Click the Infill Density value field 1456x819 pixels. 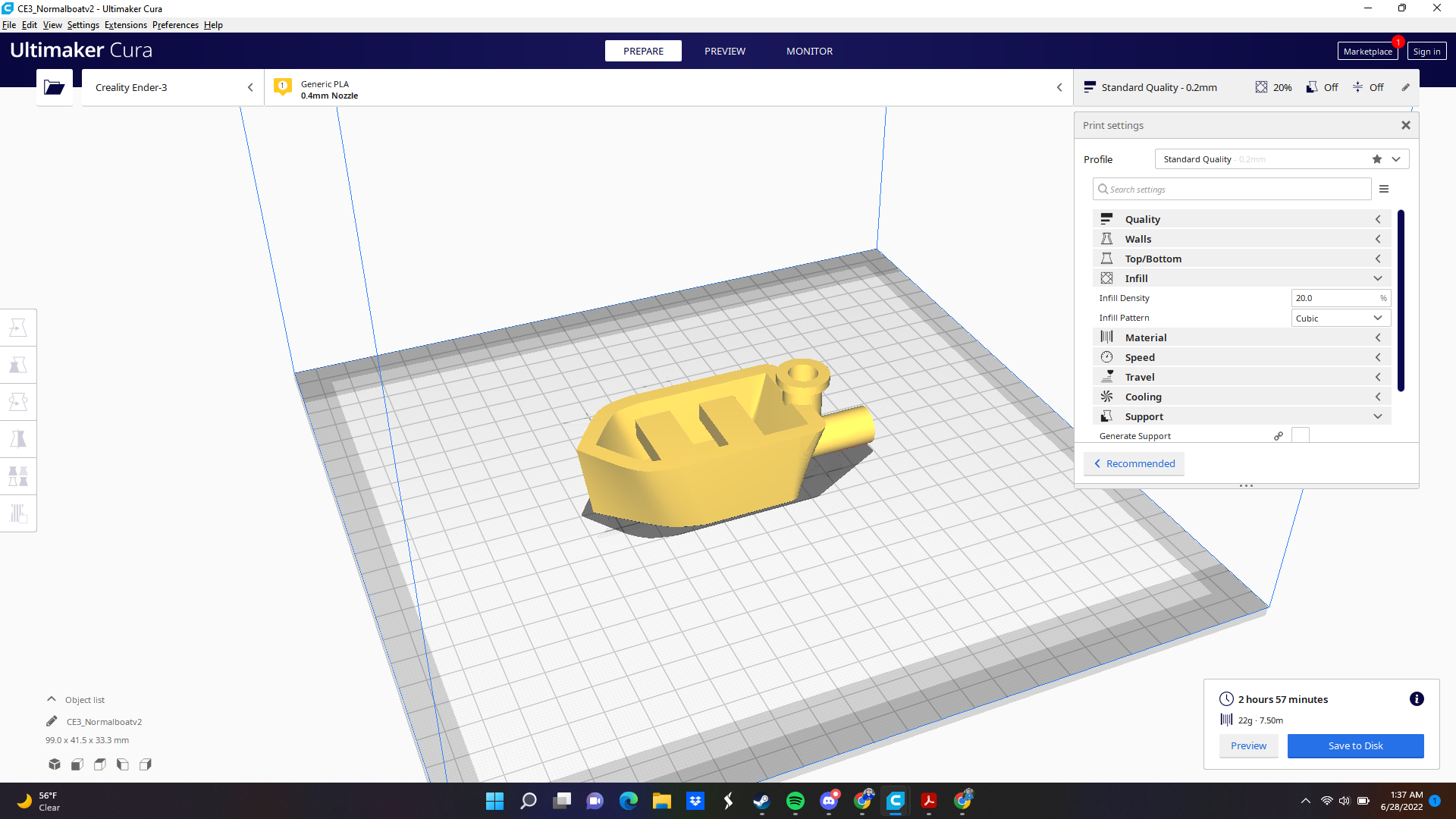point(1341,298)
